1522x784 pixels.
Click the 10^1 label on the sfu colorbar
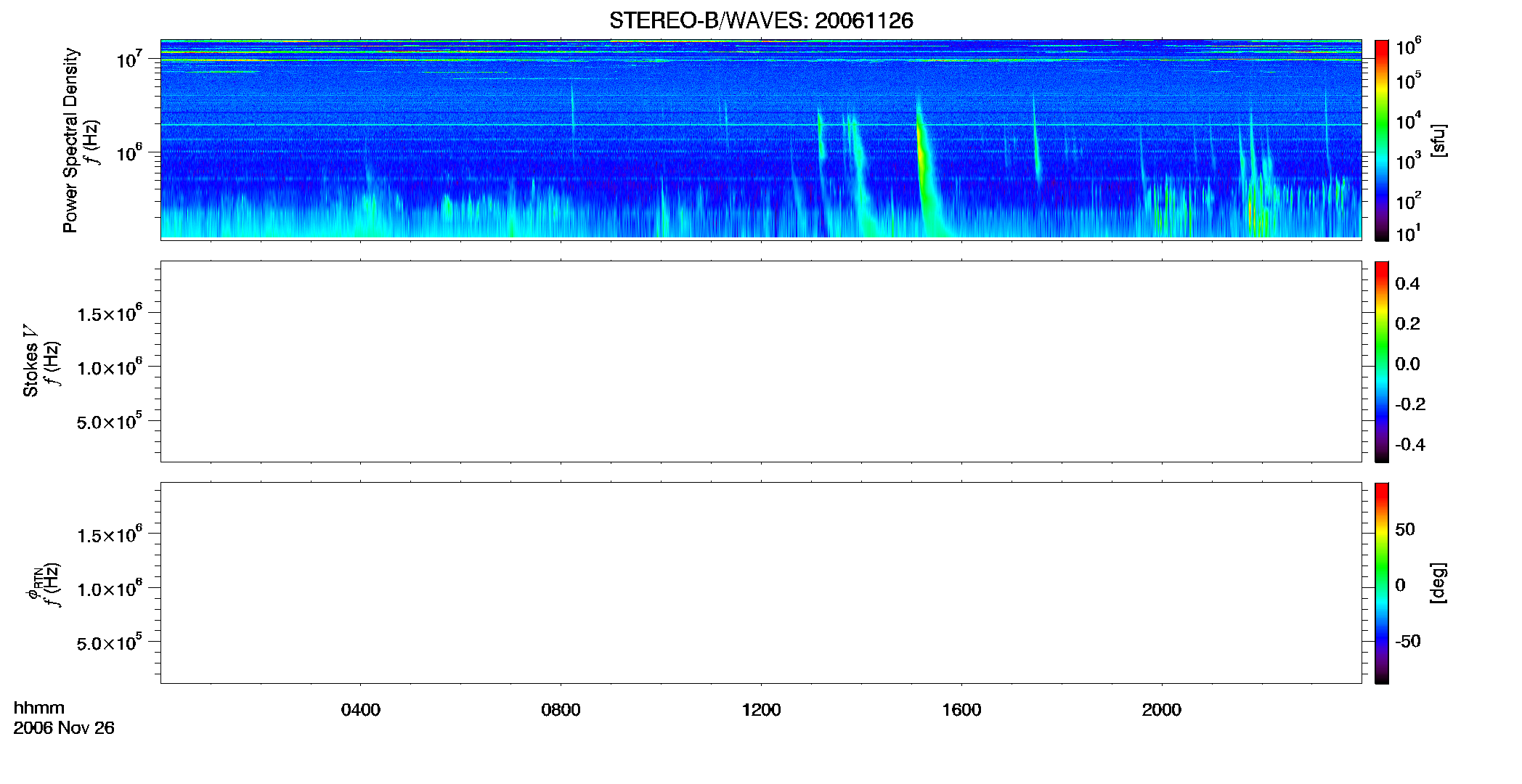1409,234
